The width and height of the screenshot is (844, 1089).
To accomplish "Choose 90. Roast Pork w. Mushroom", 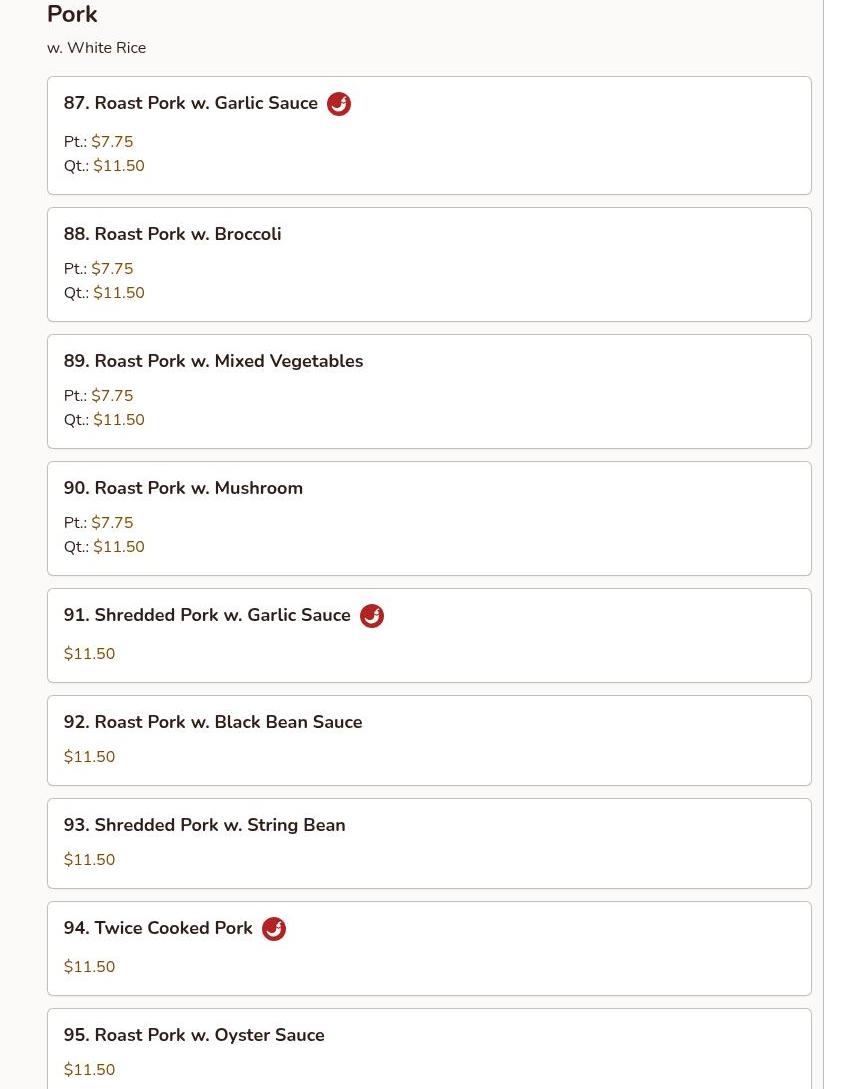I will coord(184,488).
